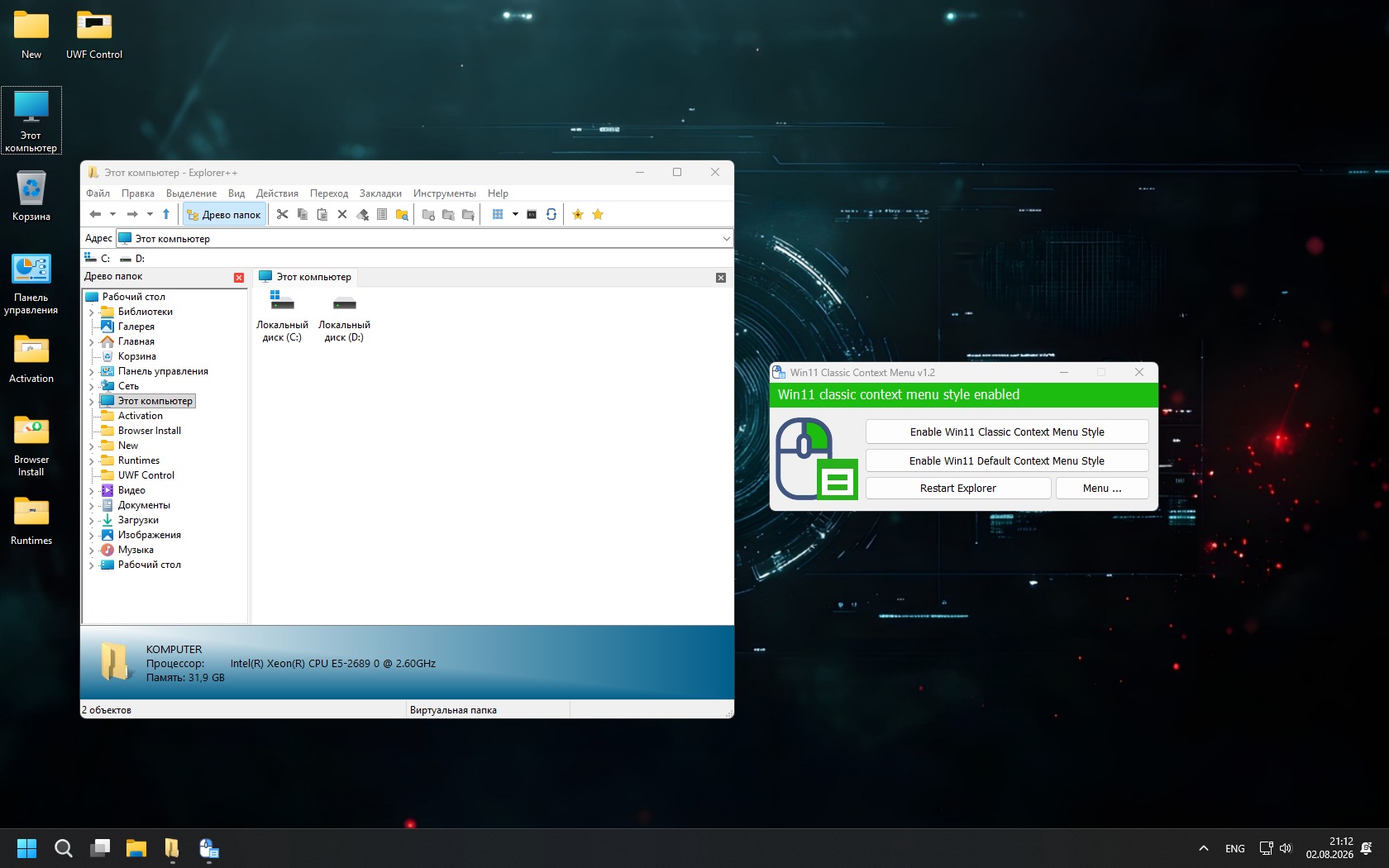The image size is (1389, 868).
Task: Delete selected item with the X icon
Action: (342, 214)
